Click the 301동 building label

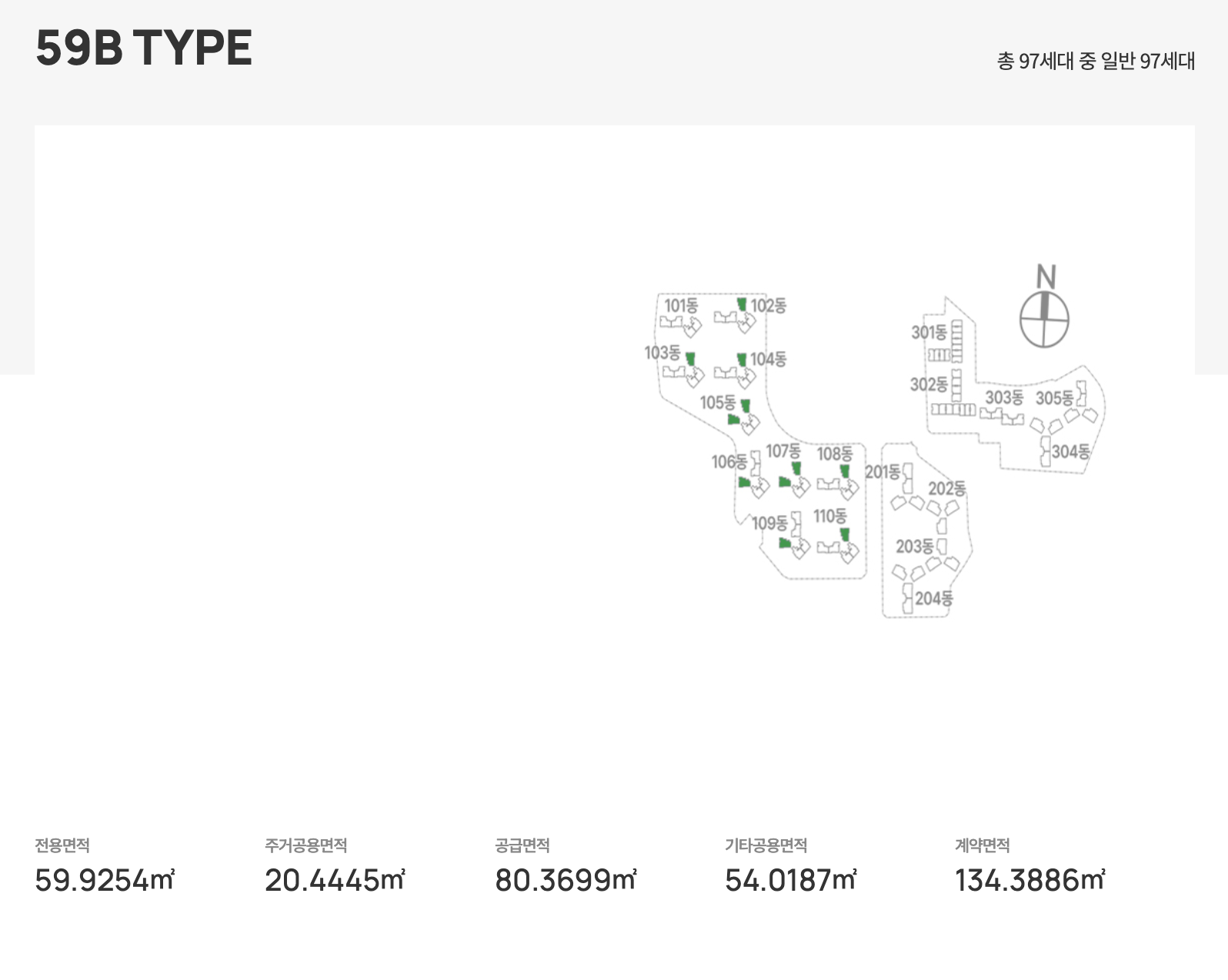click(929, 332)
